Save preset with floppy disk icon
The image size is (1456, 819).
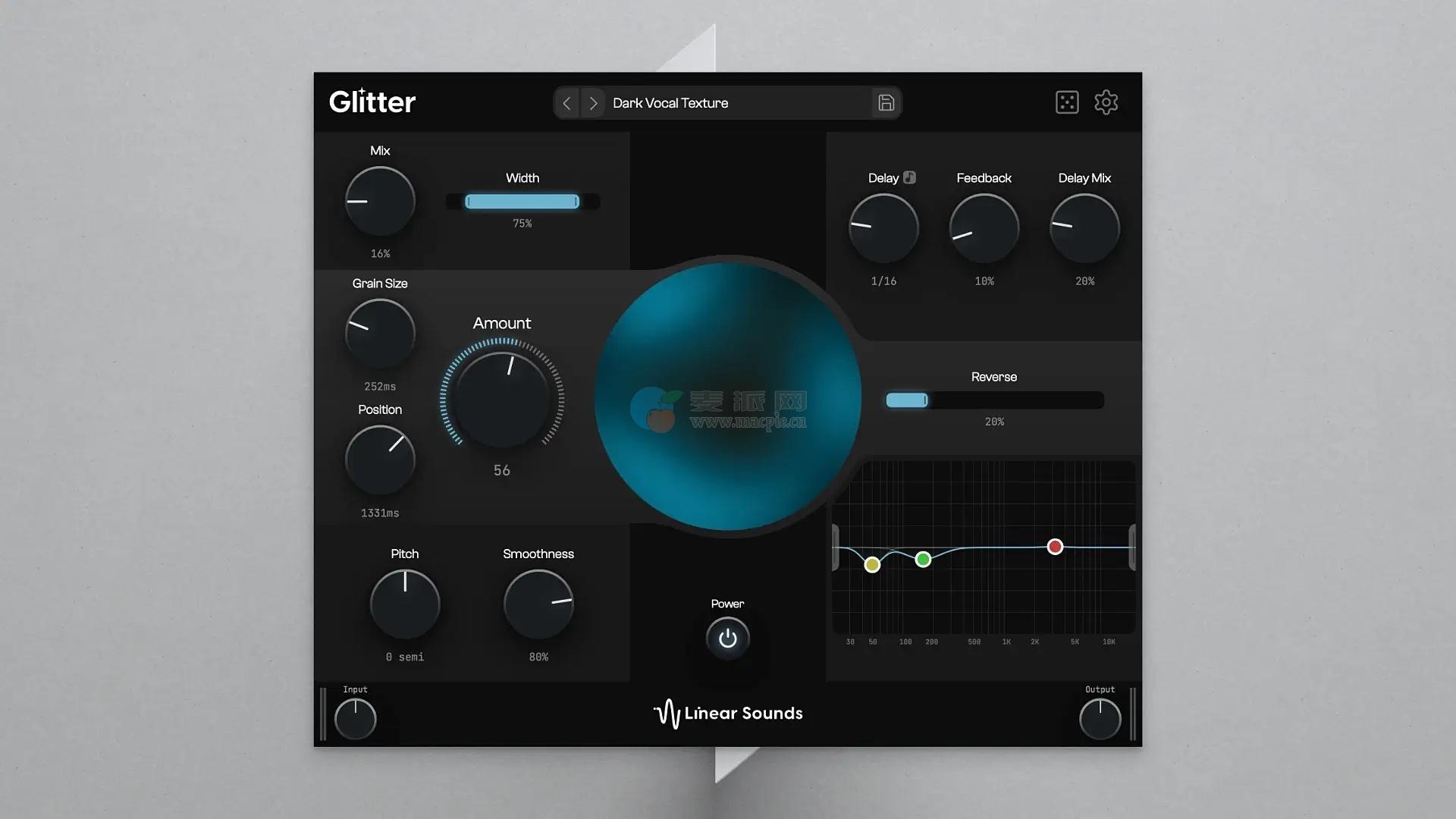[x=886, y=103]
